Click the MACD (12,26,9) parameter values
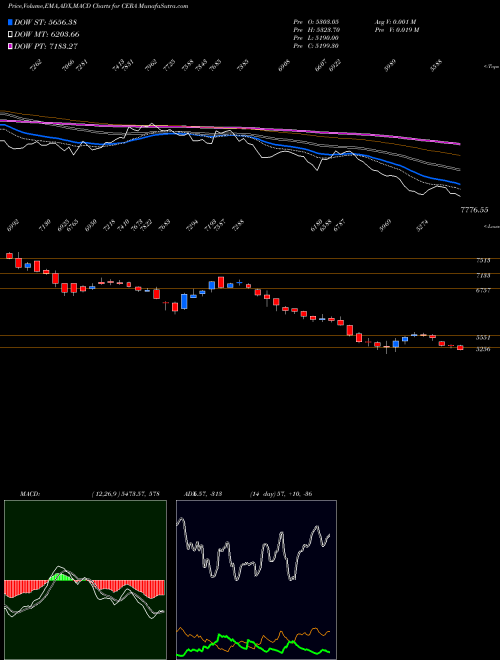Screen dimensions: 500x660 click(x=125, y=494)
